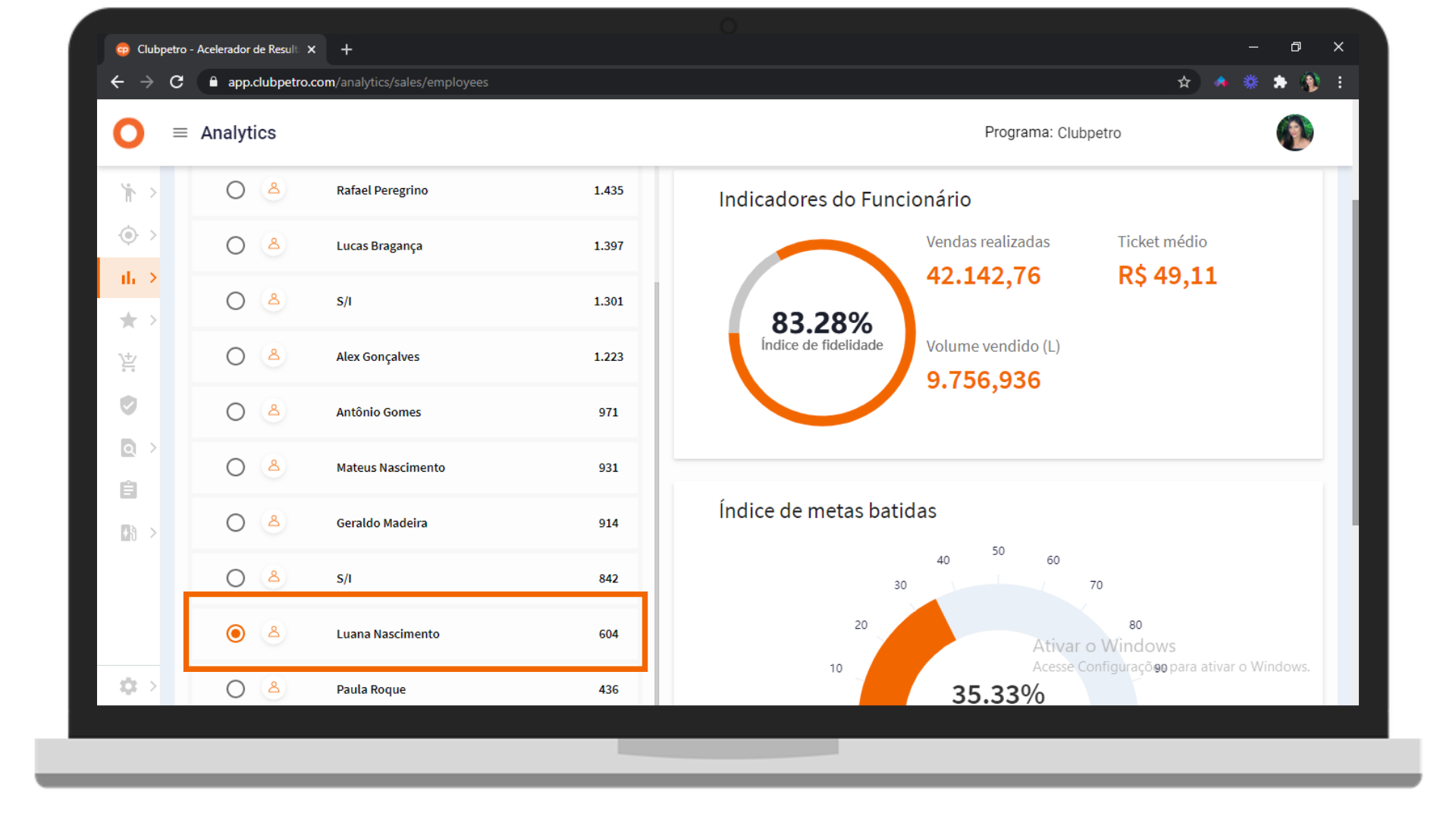Click the orange Clubpetro logo
Viewport: 1456px width, 819px height.
coord(128,133)
